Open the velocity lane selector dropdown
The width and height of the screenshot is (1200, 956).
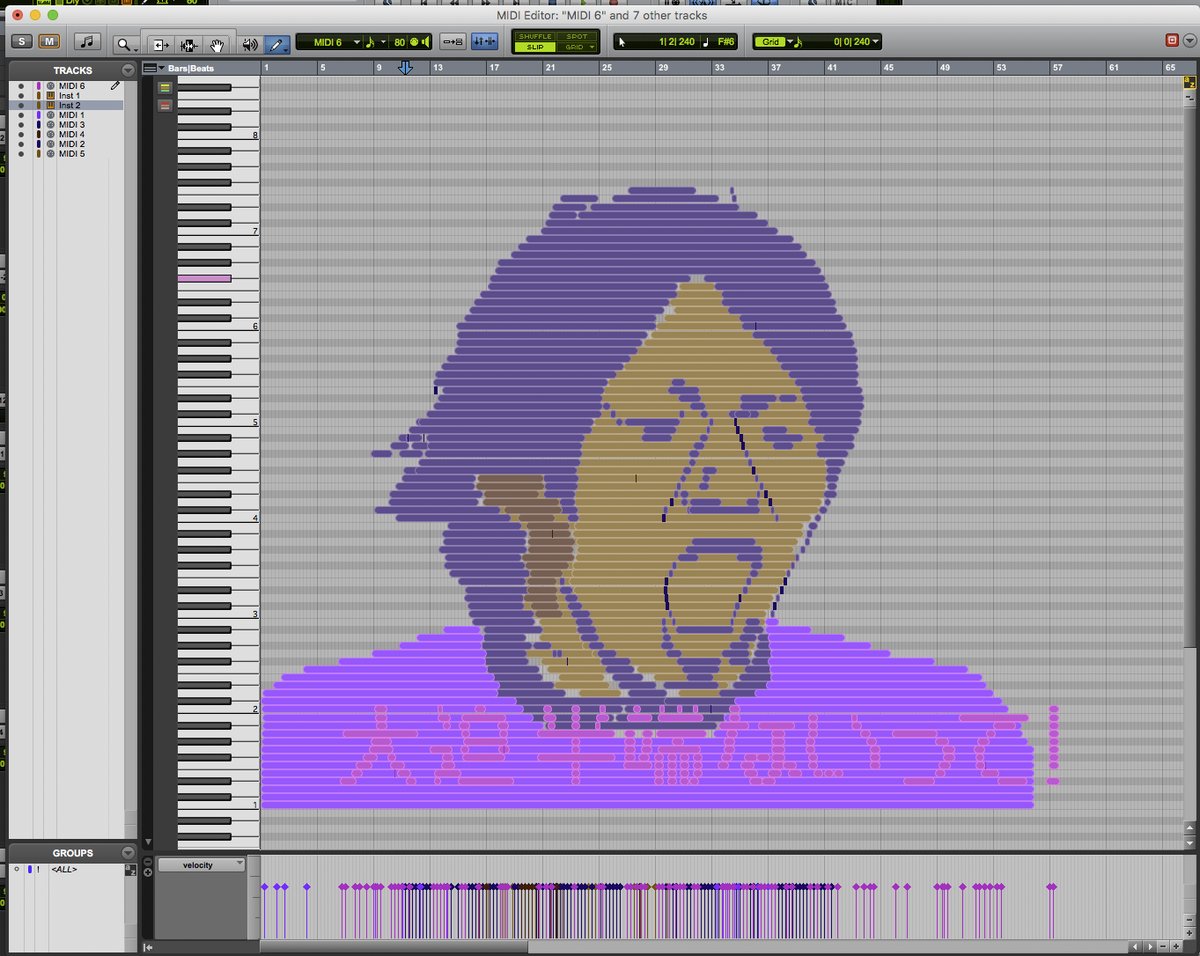(201, 864)
